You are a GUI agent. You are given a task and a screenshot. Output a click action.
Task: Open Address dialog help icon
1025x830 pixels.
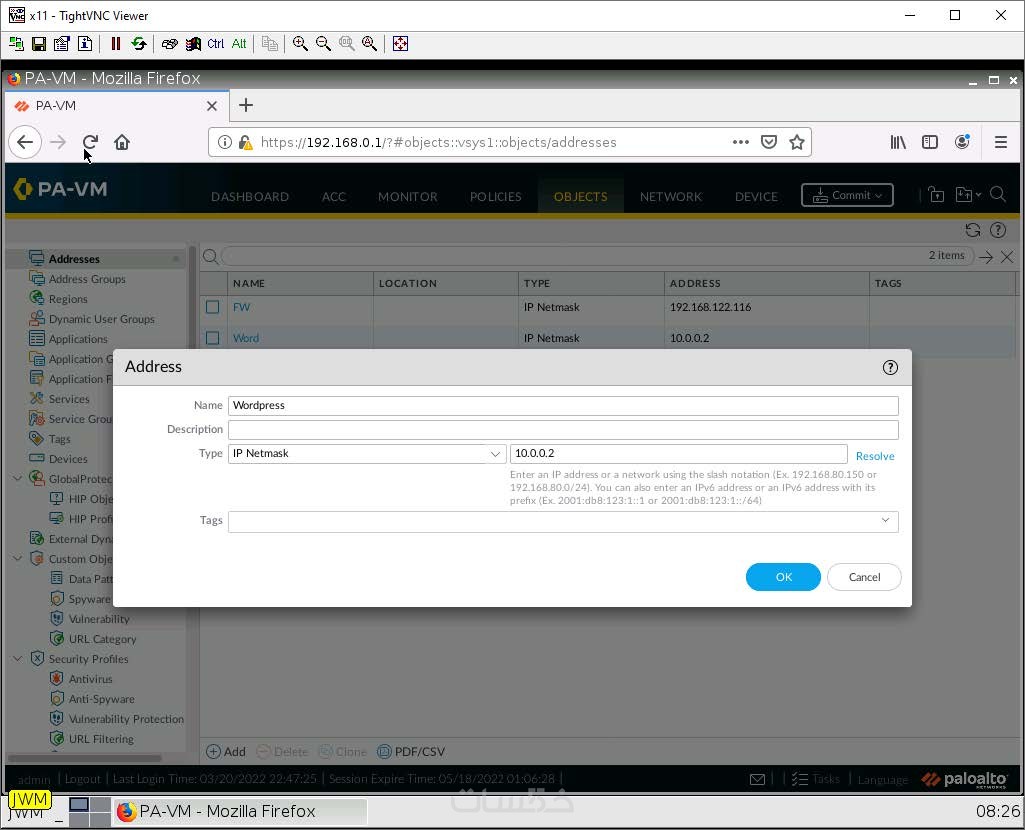point(890,367)
